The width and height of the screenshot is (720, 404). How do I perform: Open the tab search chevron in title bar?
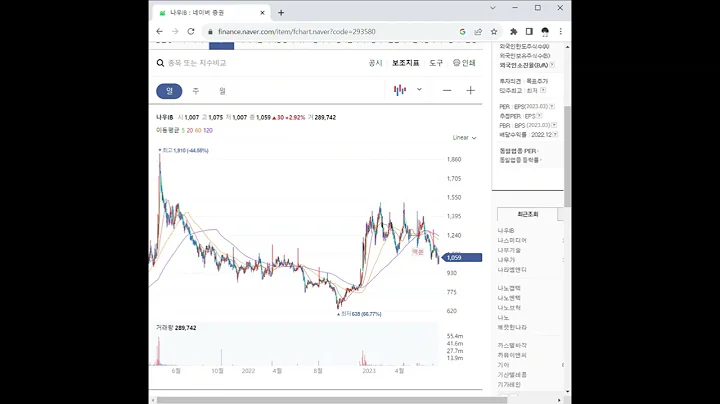pos(493,8)
